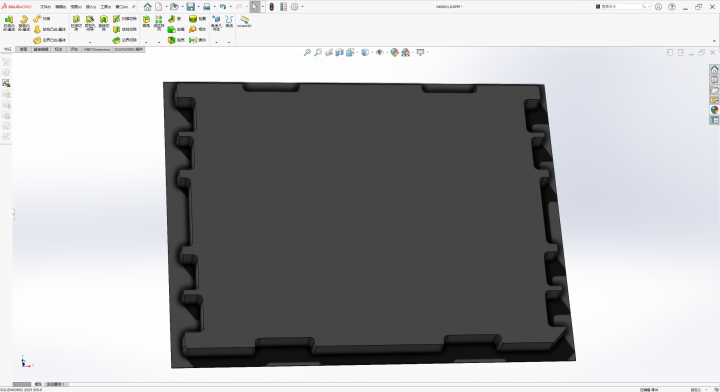Select the Revolved Cut tool
The height and width of the screenshot is (392, 720).
point(104,22)
